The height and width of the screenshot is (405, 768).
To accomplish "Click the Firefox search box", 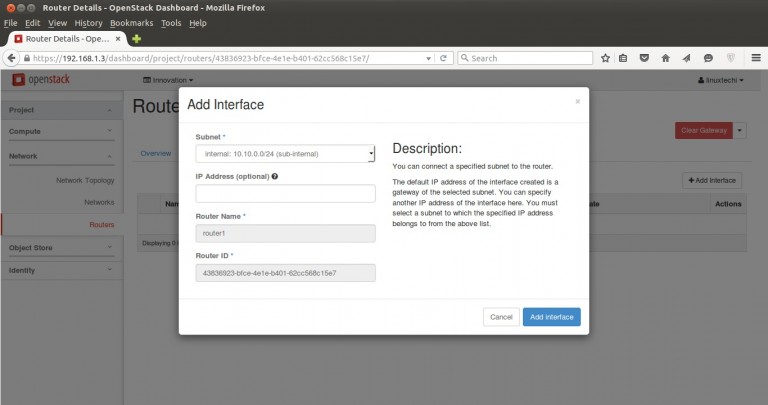I will [x=525, y=58].
